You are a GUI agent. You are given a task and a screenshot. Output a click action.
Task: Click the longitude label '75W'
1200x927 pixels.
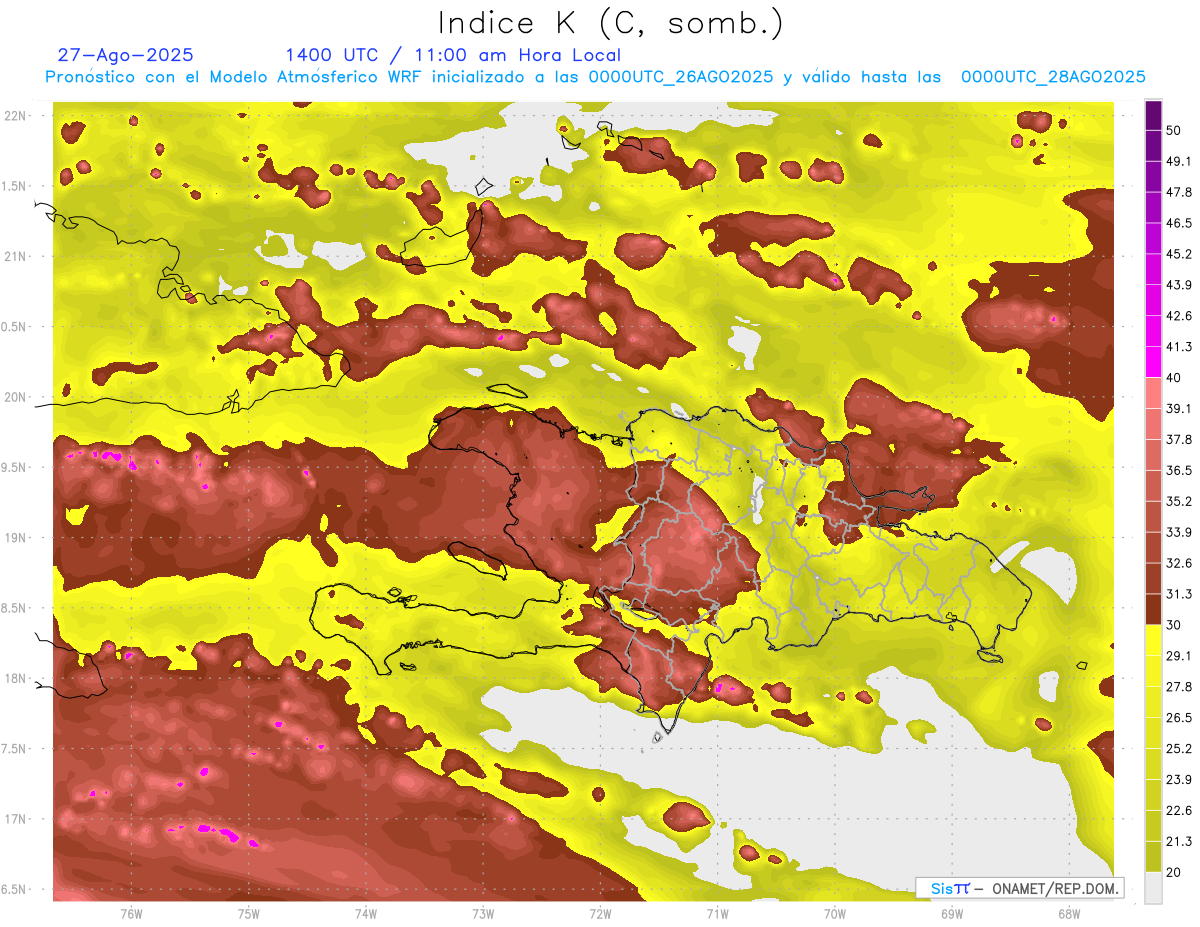pyautogui.click(x=248, y=914)
